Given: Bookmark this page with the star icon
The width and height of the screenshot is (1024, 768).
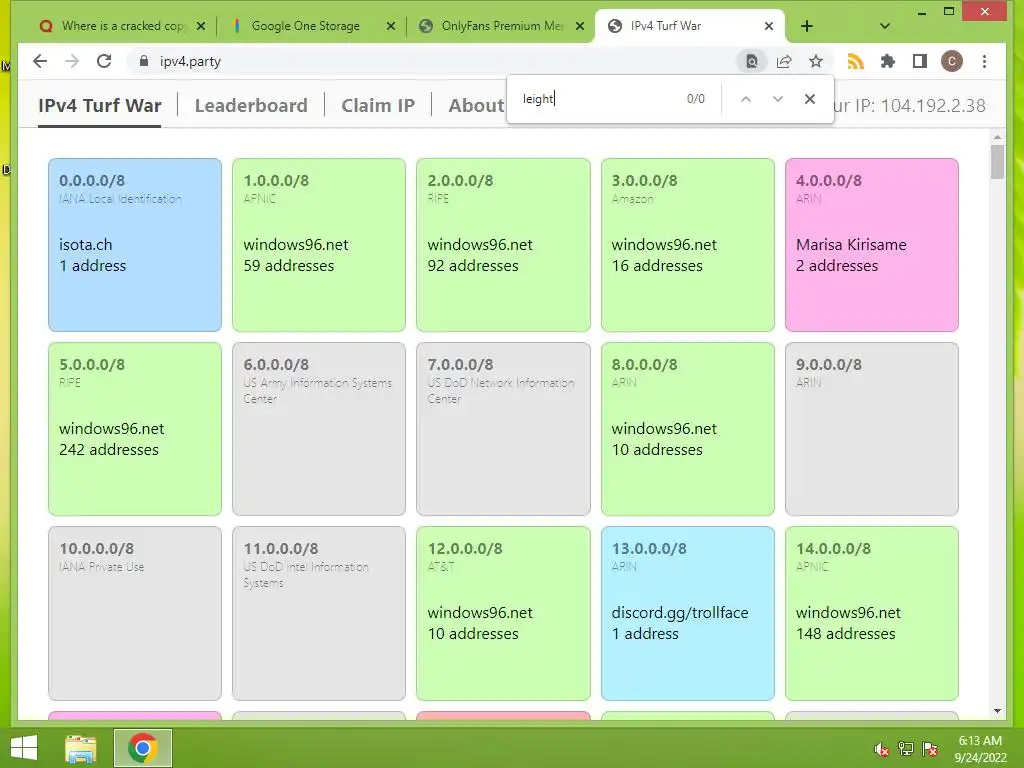Looking at the screenshot, I should [816, 61].
